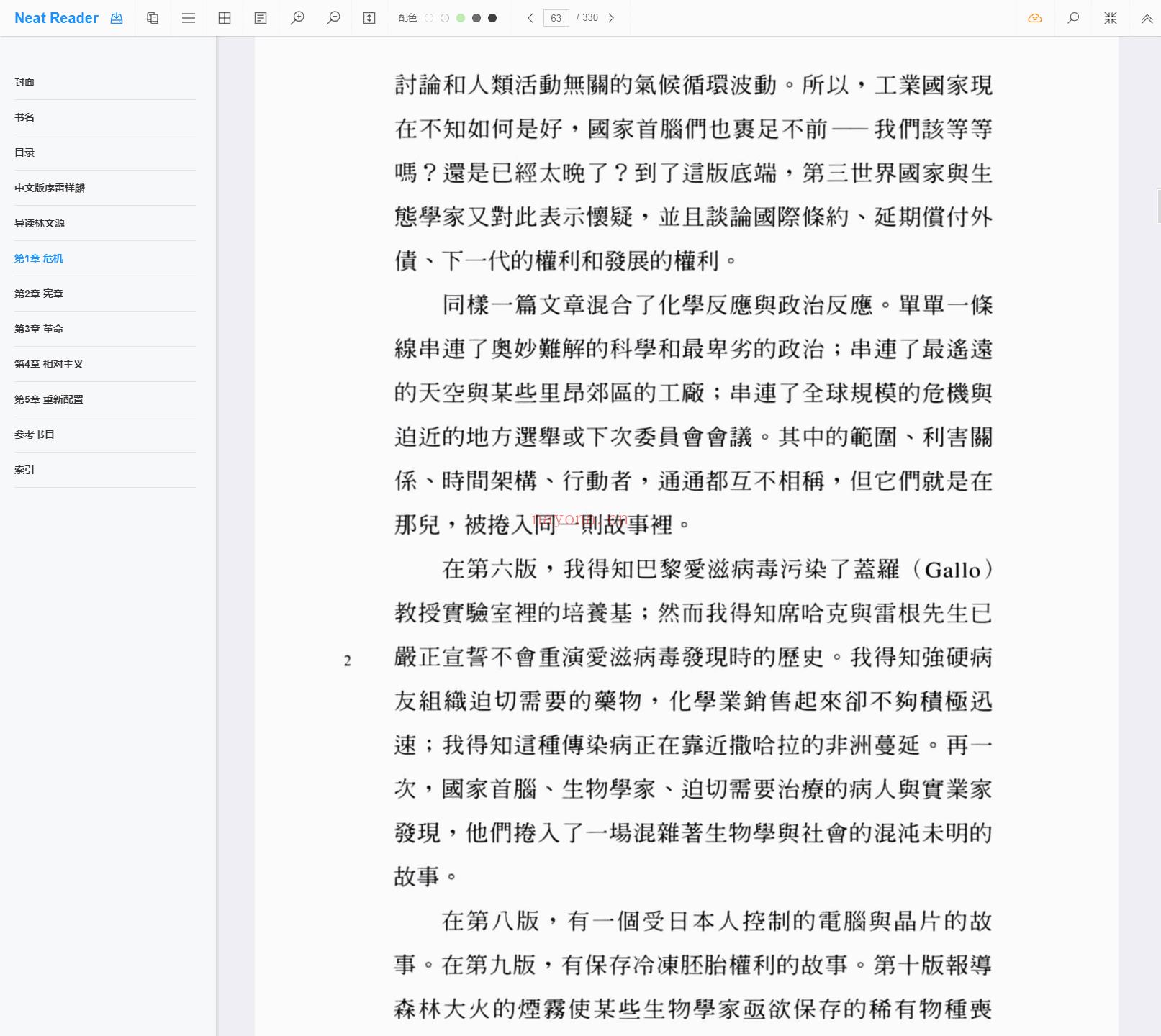Viewport: 1161px width, 1036px height.
Task: Open the grid layout view icon
Action: (x=225, y=18)
